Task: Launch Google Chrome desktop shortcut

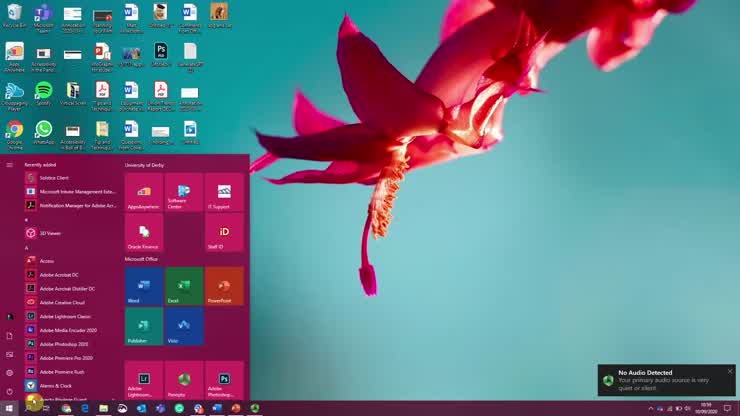Action: tap(14, 132)
